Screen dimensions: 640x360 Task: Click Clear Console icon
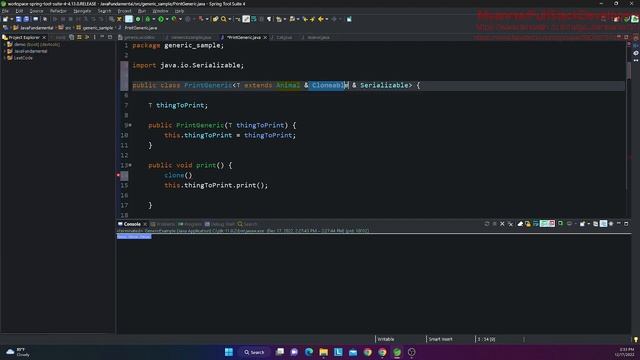(x=520, y=224)
